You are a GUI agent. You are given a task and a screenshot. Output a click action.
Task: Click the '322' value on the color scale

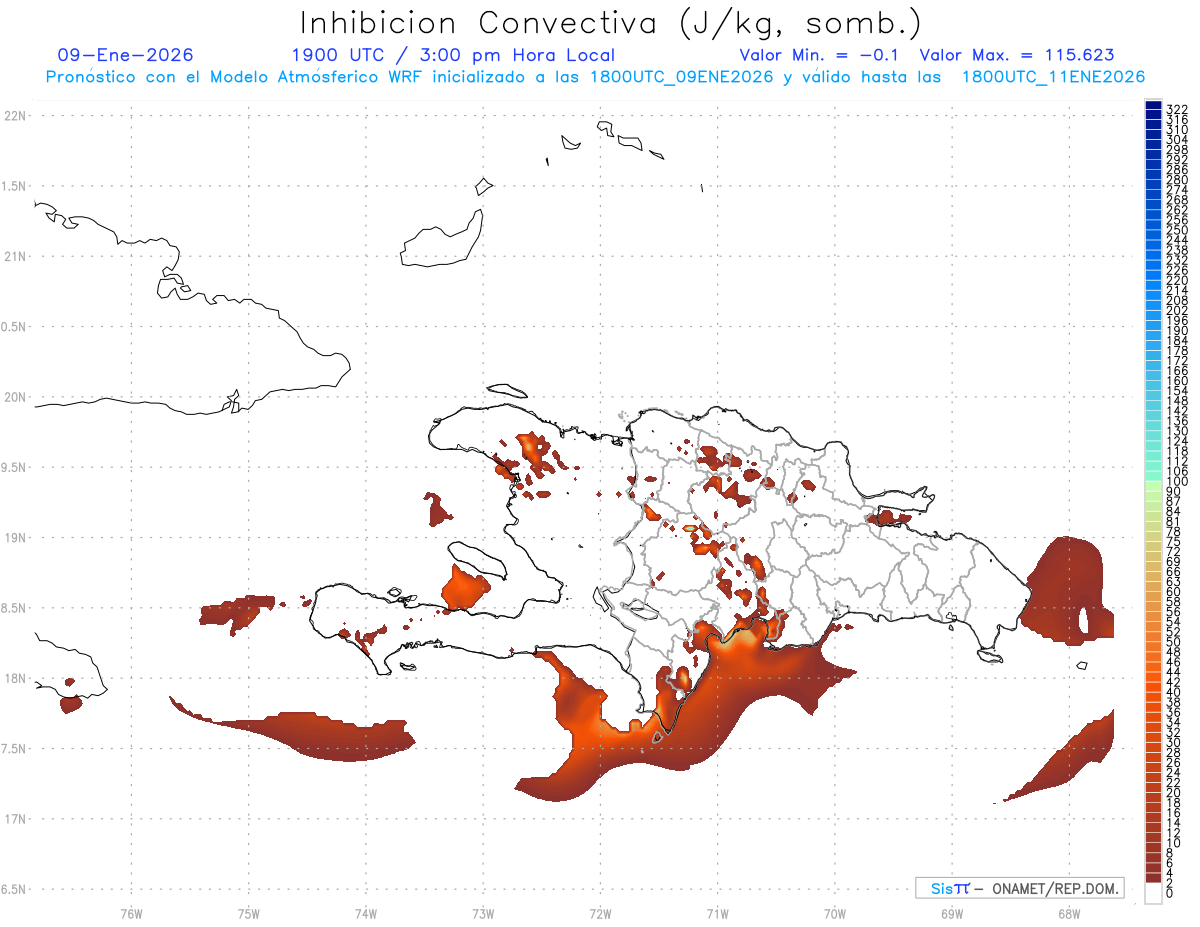click(1177, 108)
